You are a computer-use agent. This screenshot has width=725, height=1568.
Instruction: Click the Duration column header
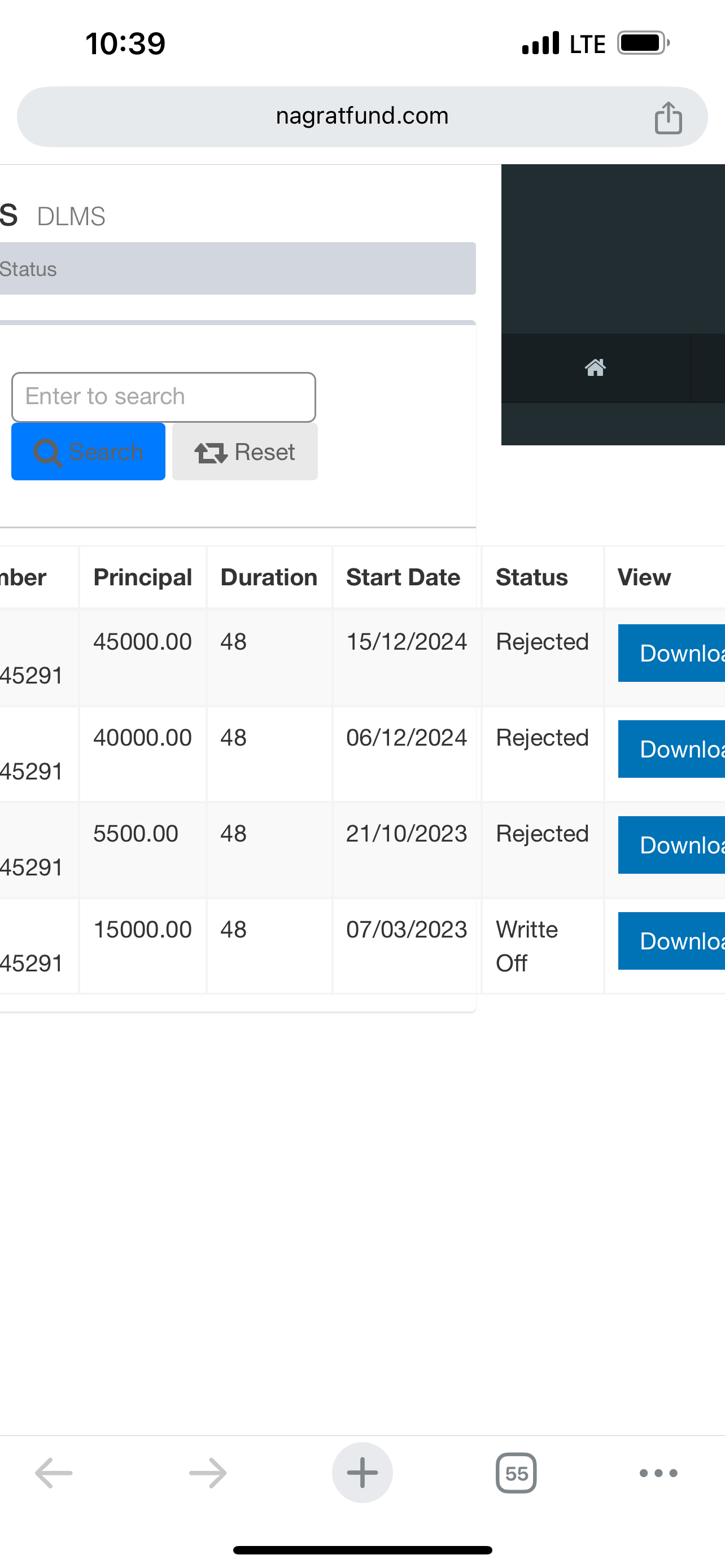pos(268,577)
